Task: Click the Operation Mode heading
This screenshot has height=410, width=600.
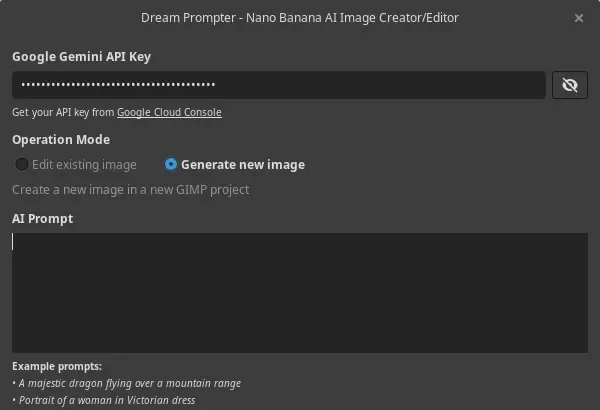Action: point(61,140)
